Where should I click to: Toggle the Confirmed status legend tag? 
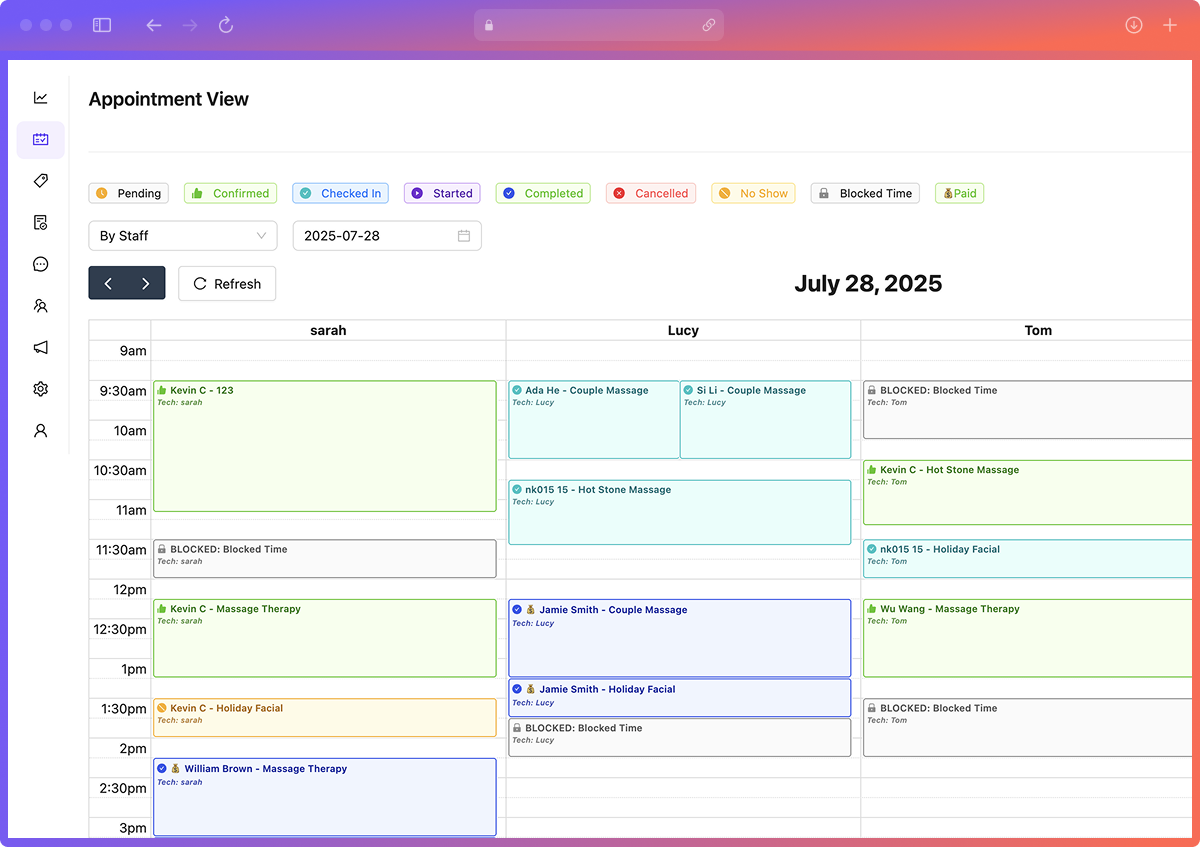click(x=231, y=194)
